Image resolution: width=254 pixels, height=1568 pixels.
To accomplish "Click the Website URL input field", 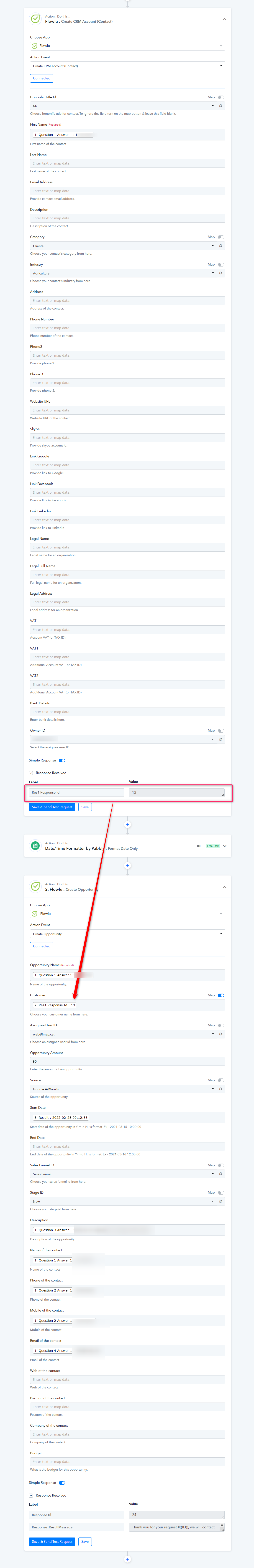I will tap(127, 410).
